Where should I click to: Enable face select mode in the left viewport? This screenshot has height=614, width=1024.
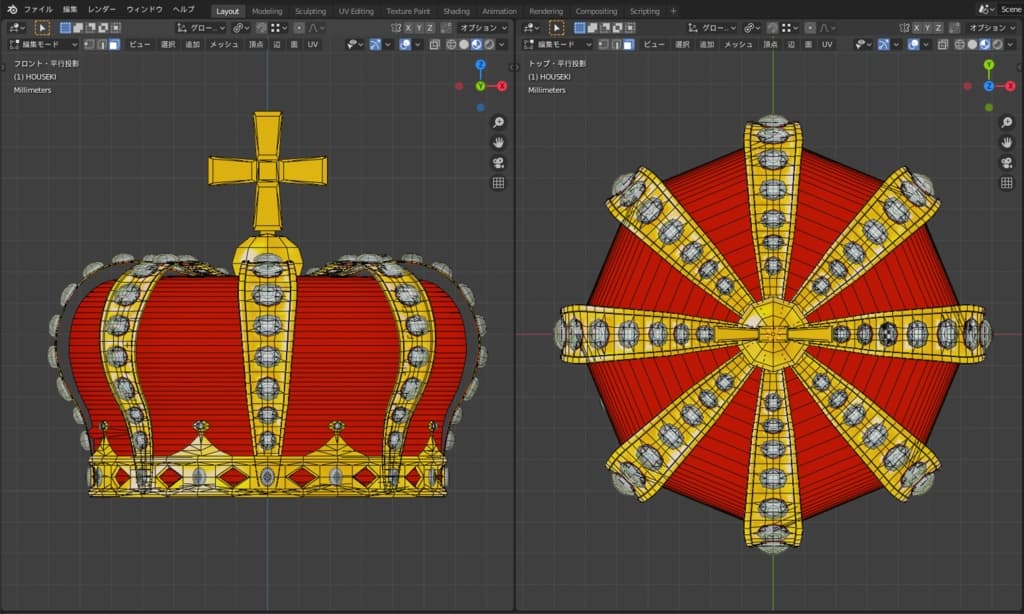[114, 44]
